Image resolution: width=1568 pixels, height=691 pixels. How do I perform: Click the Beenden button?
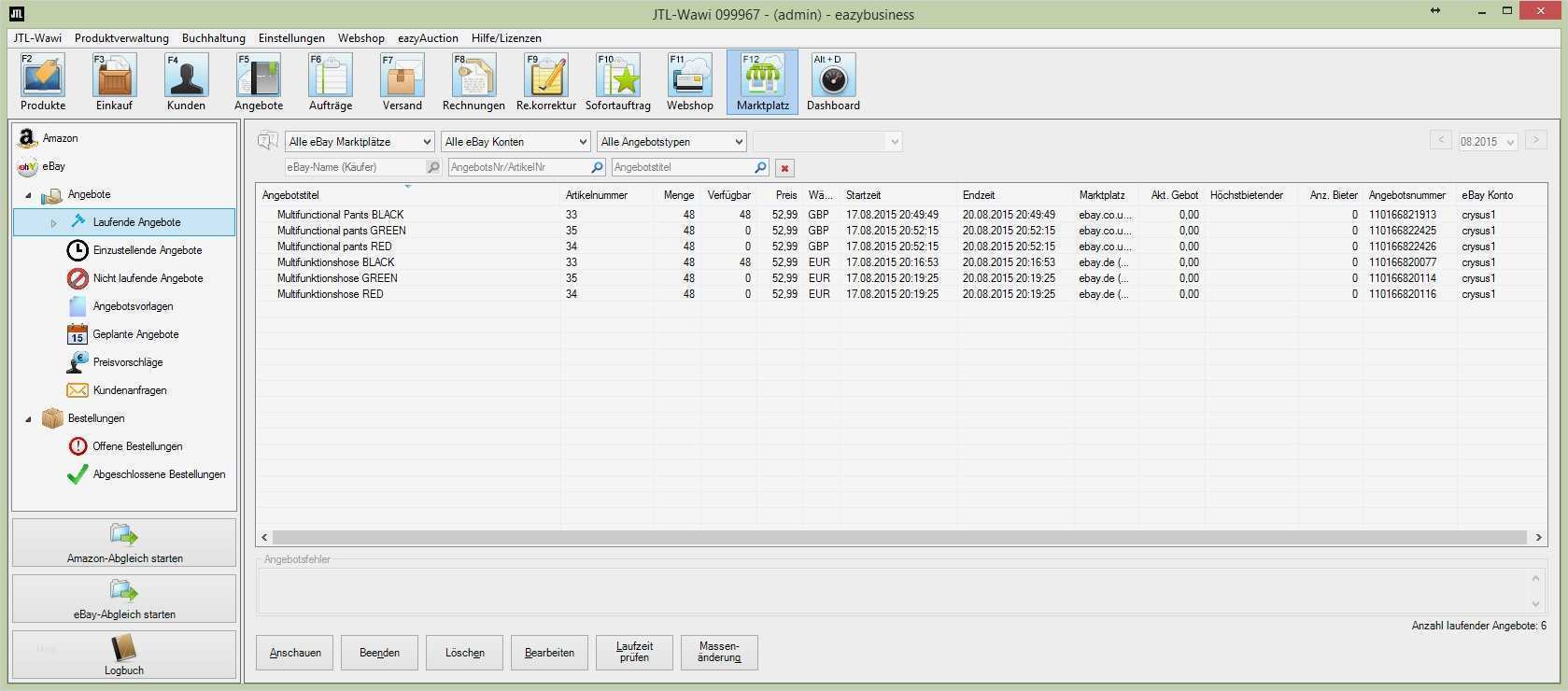(x=379, y=653)
